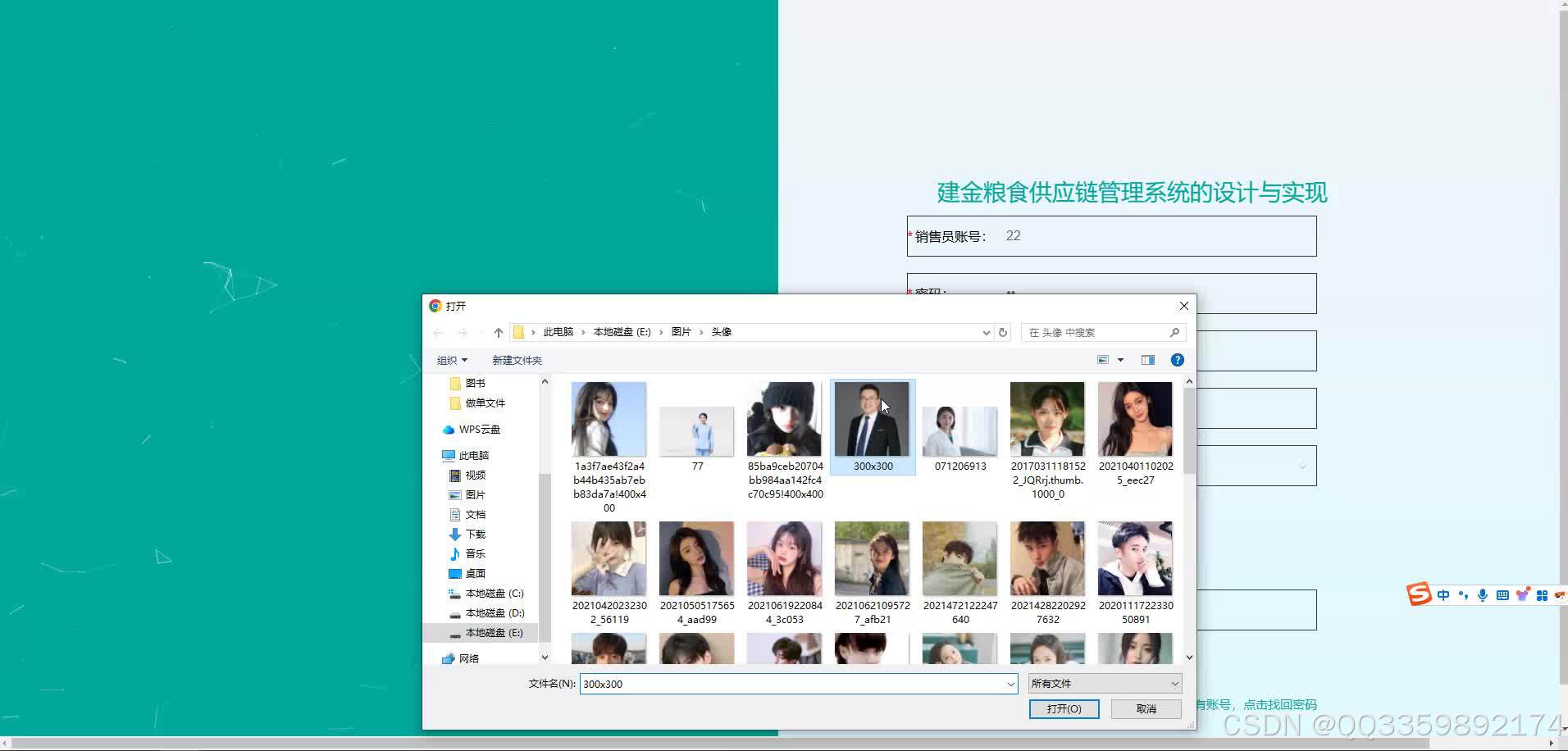The height and width of the screenshot is (751, 1568).
Task: Open the view options dropdown arrow
Action: pos(1120,360)
